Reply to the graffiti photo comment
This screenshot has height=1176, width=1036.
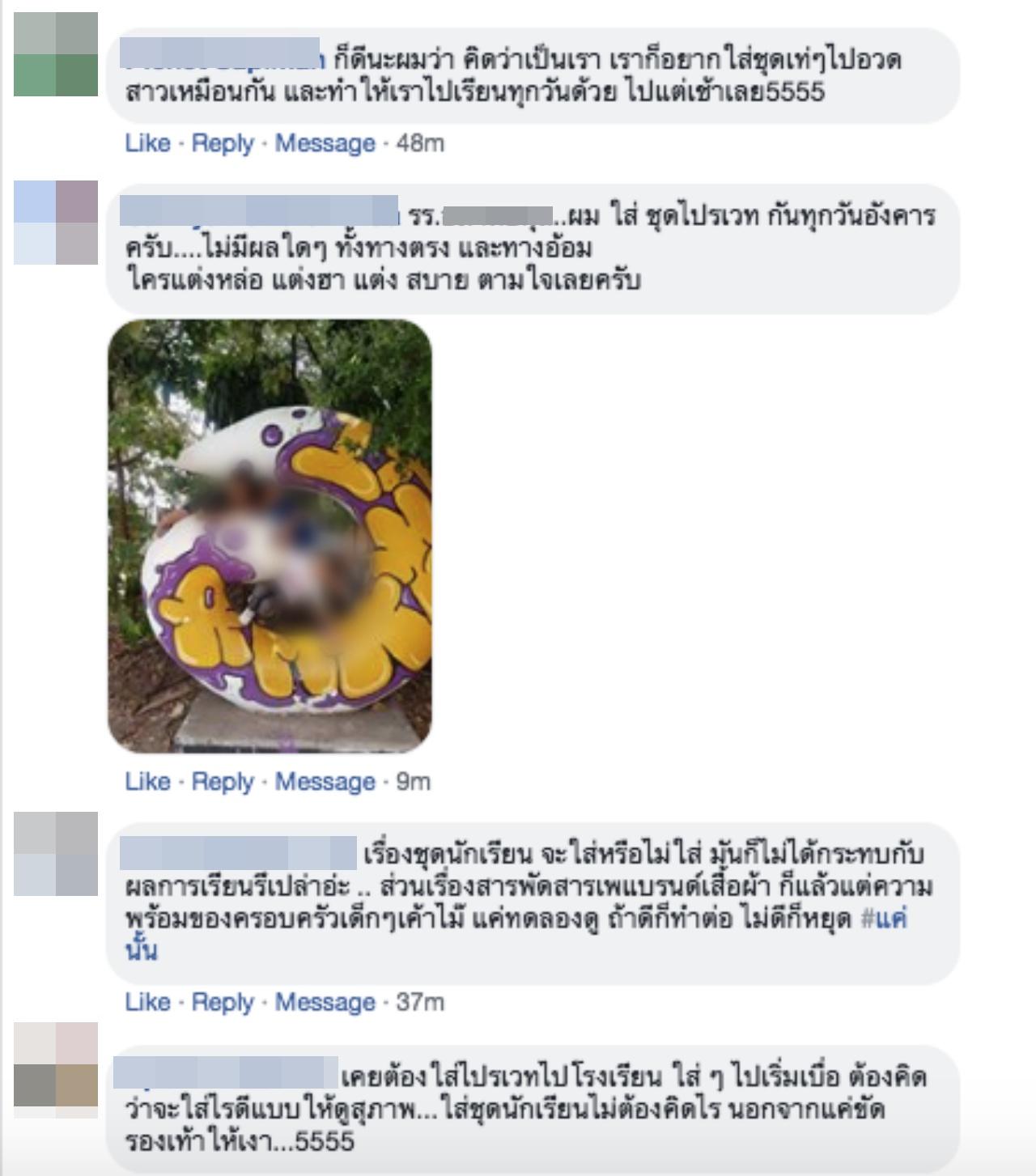tap(223, 782)
